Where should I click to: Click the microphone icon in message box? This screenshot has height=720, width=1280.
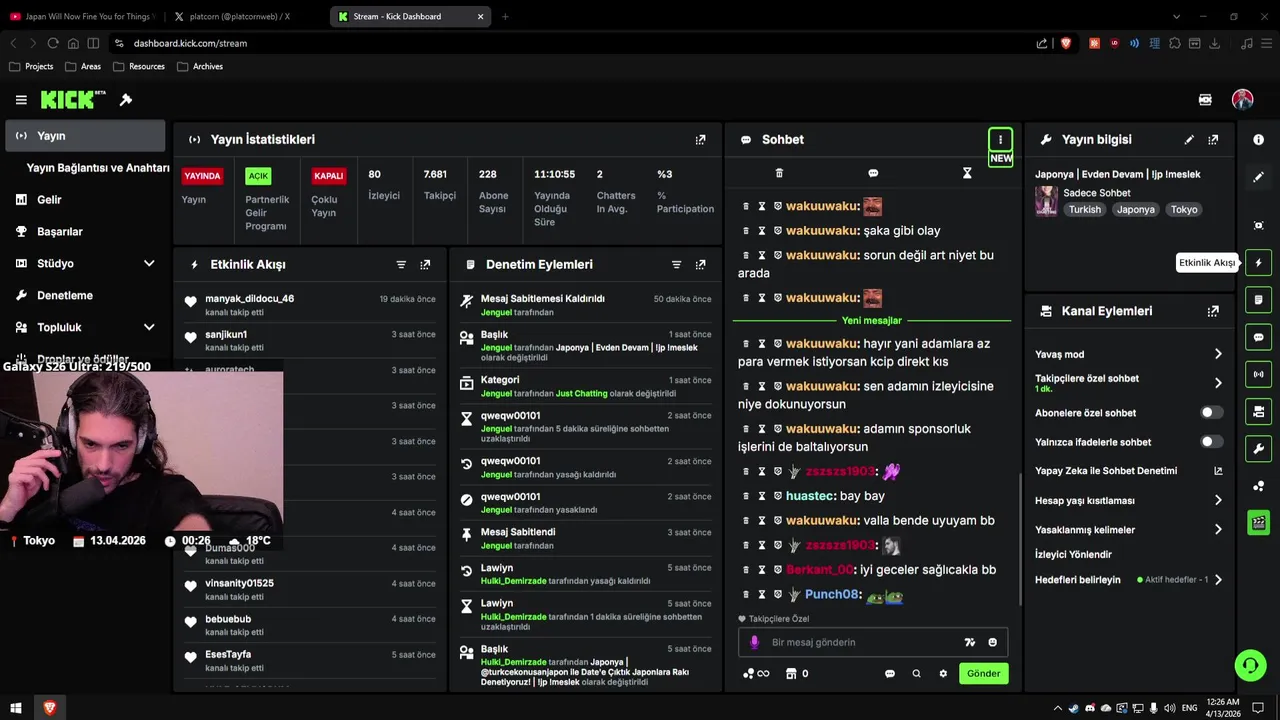[x=754, y=642]
